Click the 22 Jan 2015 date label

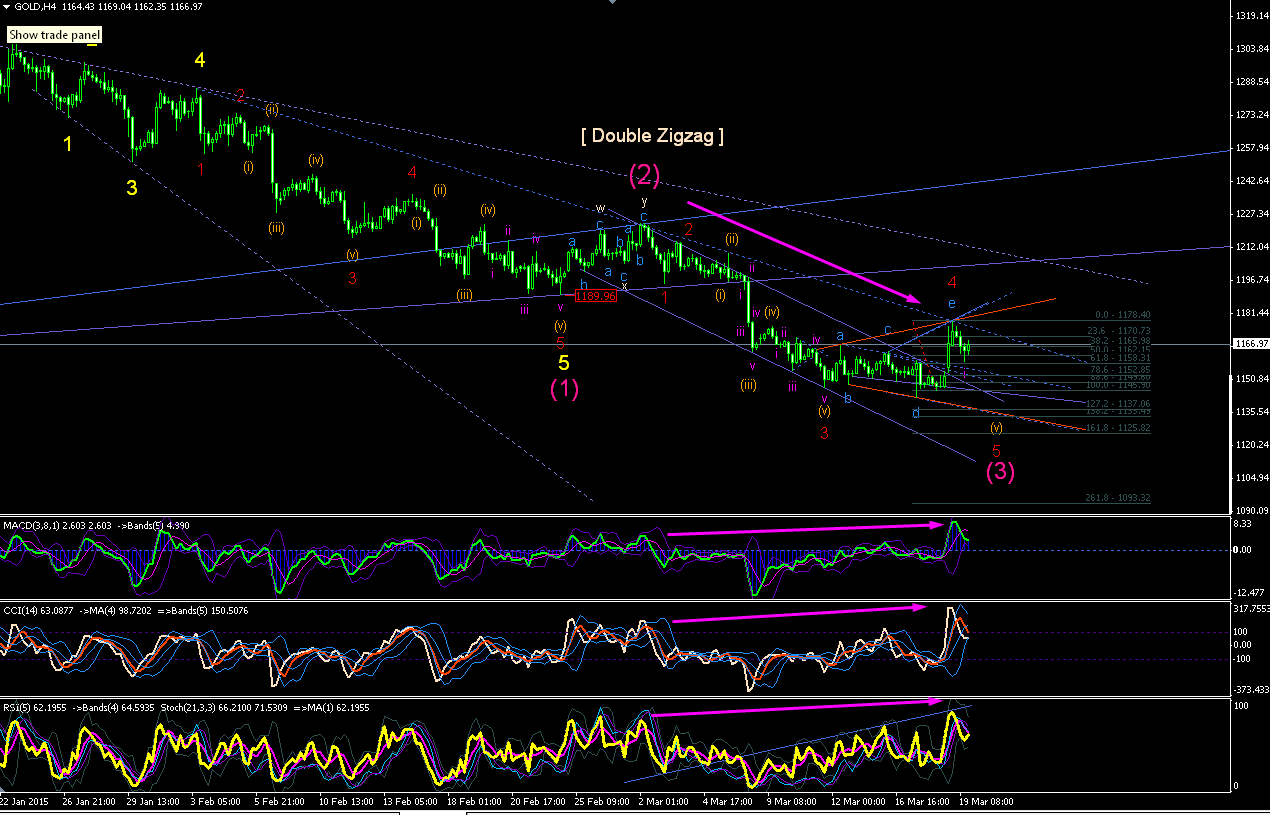pos(23,801)
